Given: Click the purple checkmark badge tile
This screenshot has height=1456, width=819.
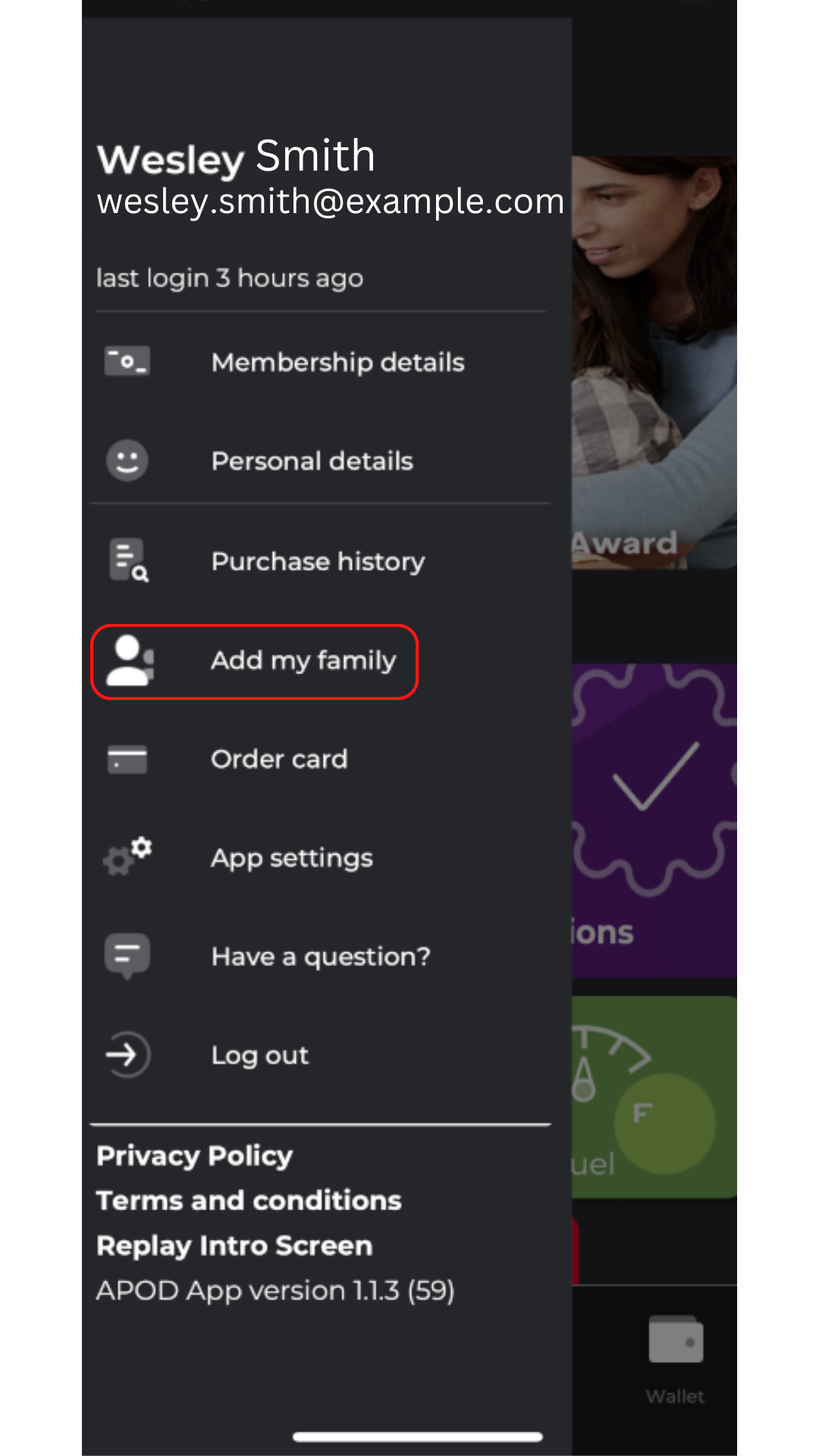Looking at the screenshot, I should (654, 819).
